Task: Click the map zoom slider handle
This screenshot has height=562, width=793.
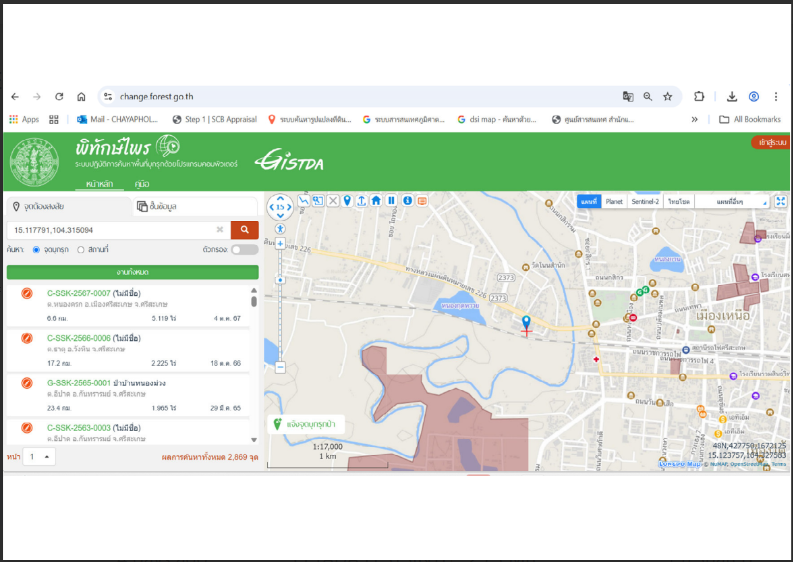Action: point(280,280)
